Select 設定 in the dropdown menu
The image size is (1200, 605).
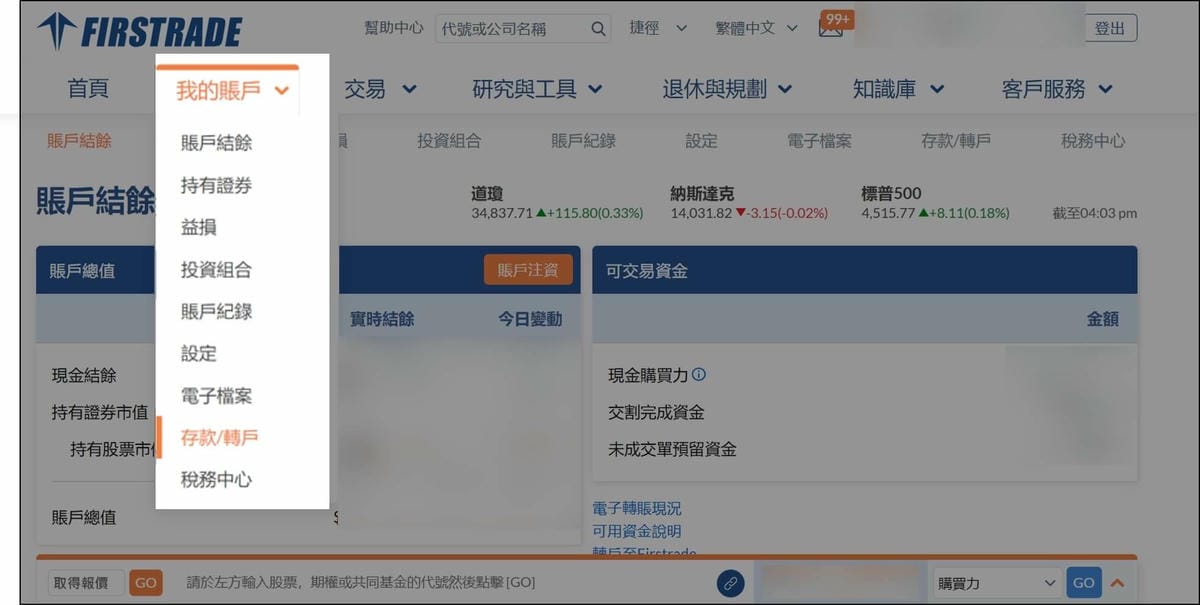coord(198,353)
